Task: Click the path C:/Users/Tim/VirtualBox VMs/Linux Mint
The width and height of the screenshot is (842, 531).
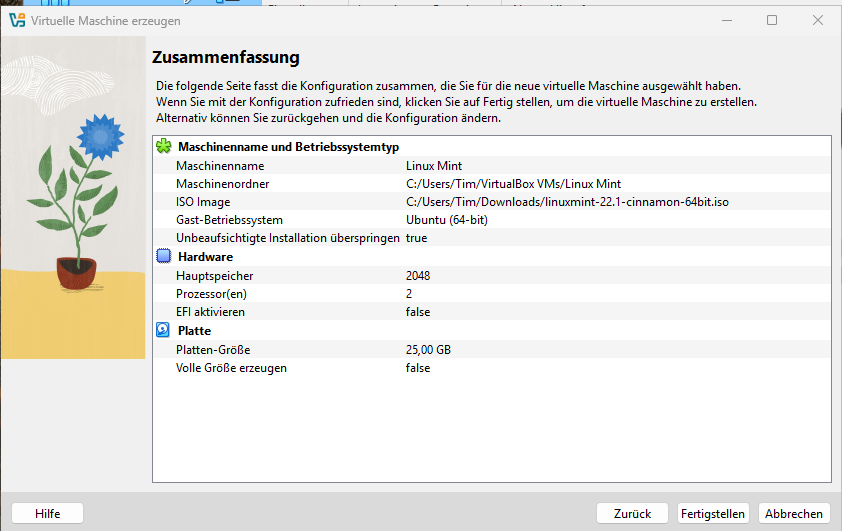Action: [x=513, y=184]
